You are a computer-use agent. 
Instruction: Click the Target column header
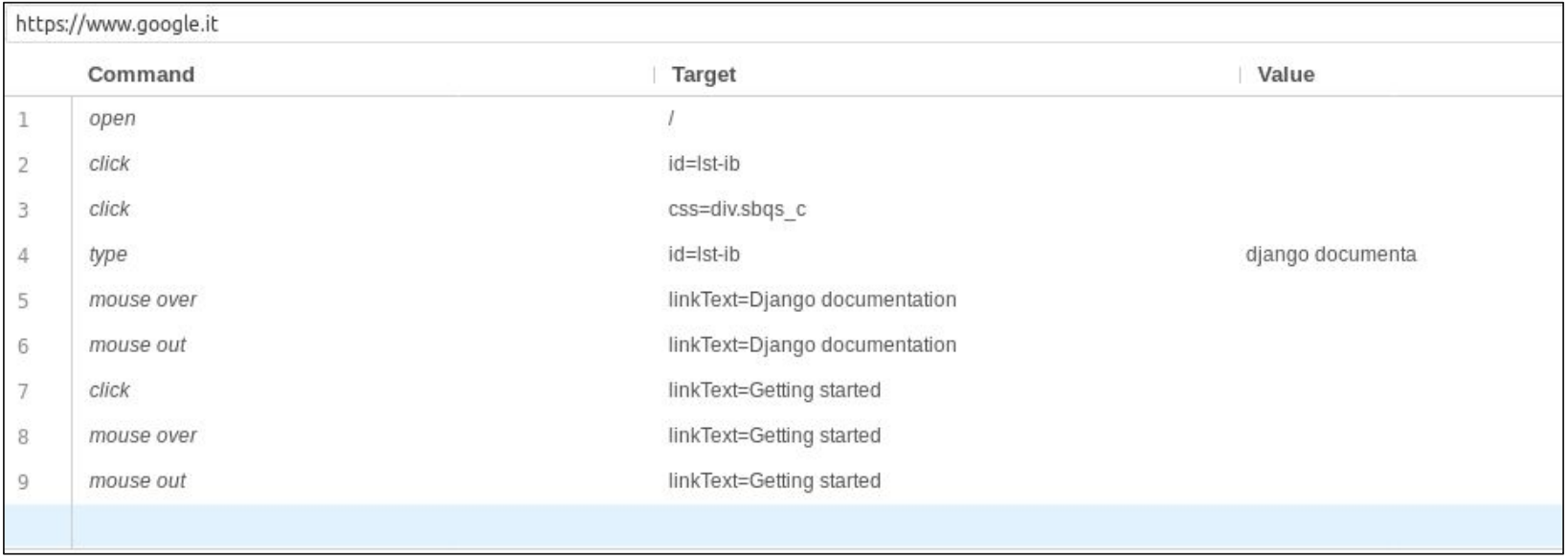point(704,75)
